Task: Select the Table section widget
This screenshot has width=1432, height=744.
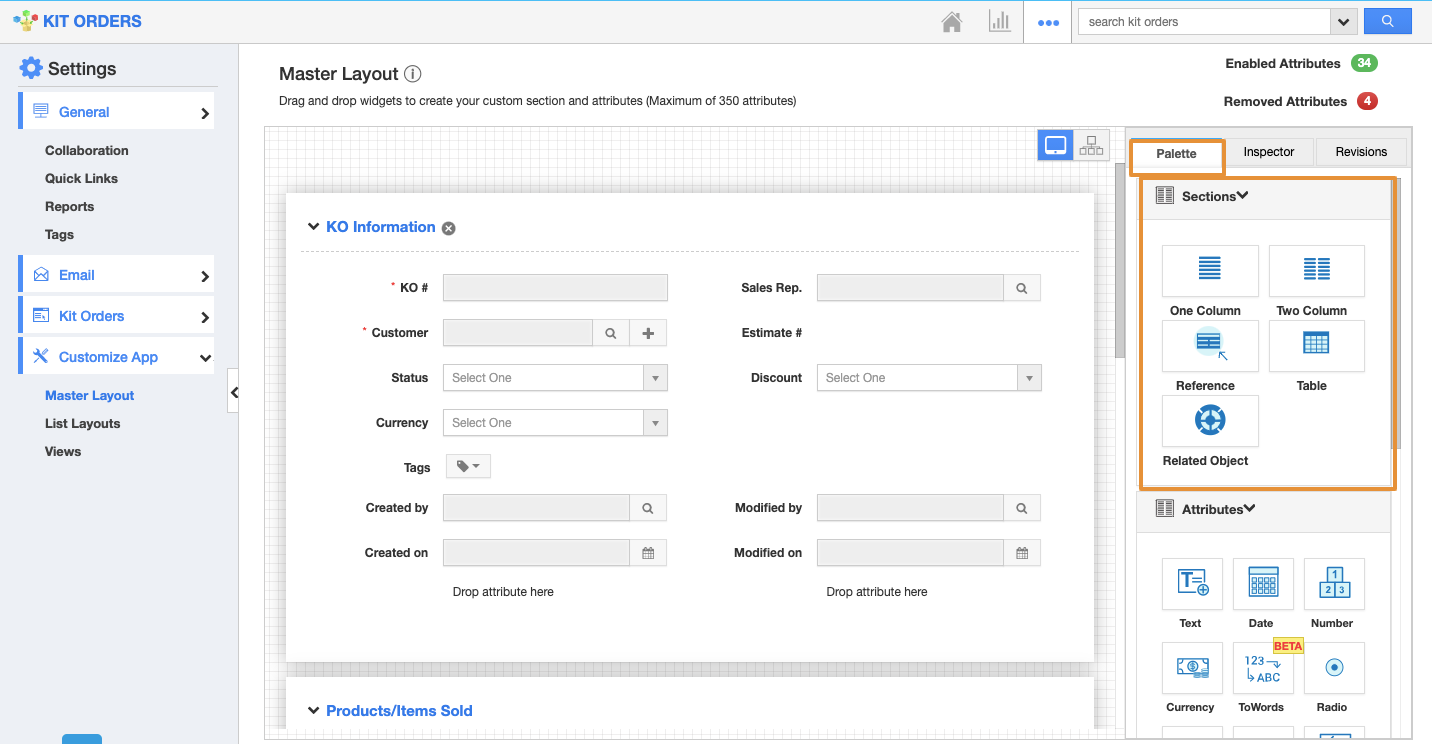Action: (x=1316, y=346)
